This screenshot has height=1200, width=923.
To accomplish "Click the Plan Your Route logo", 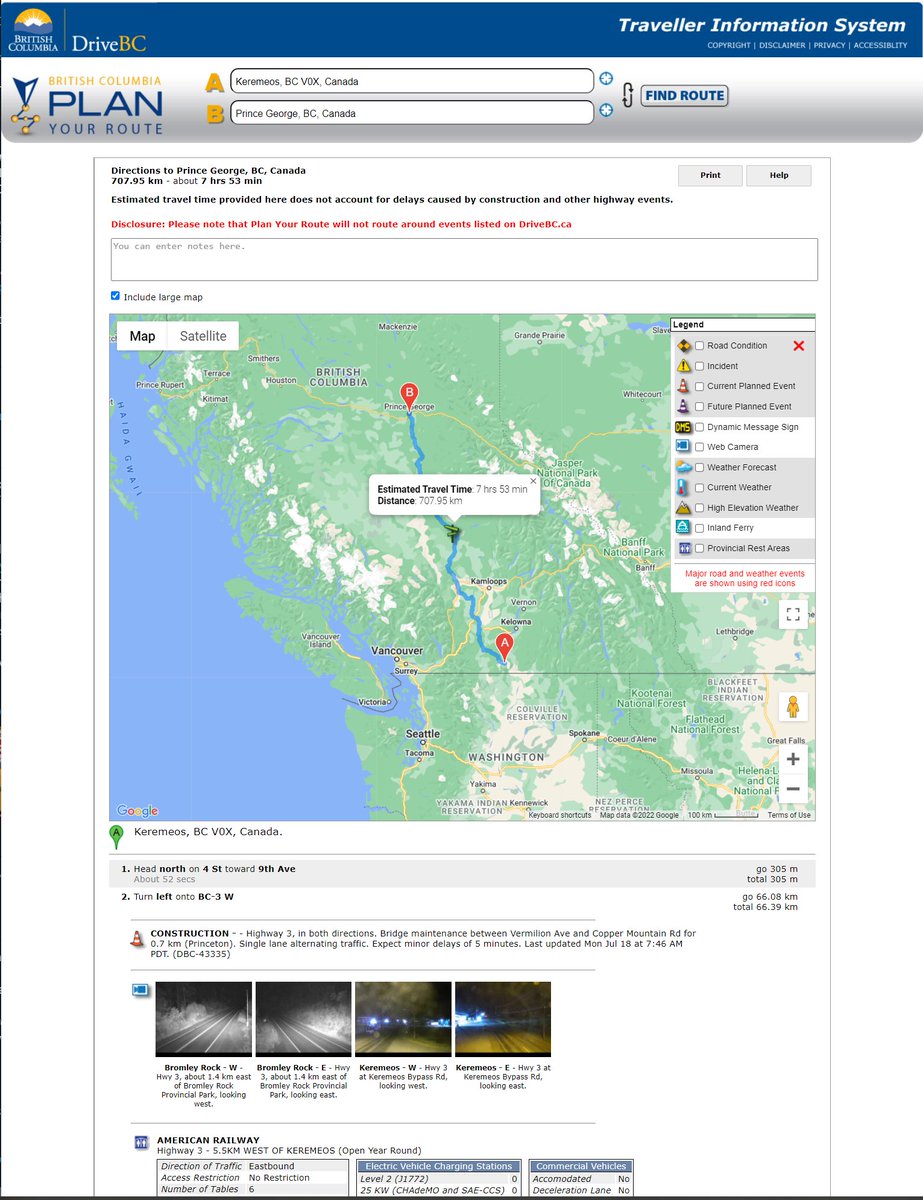I will [87, 103].
